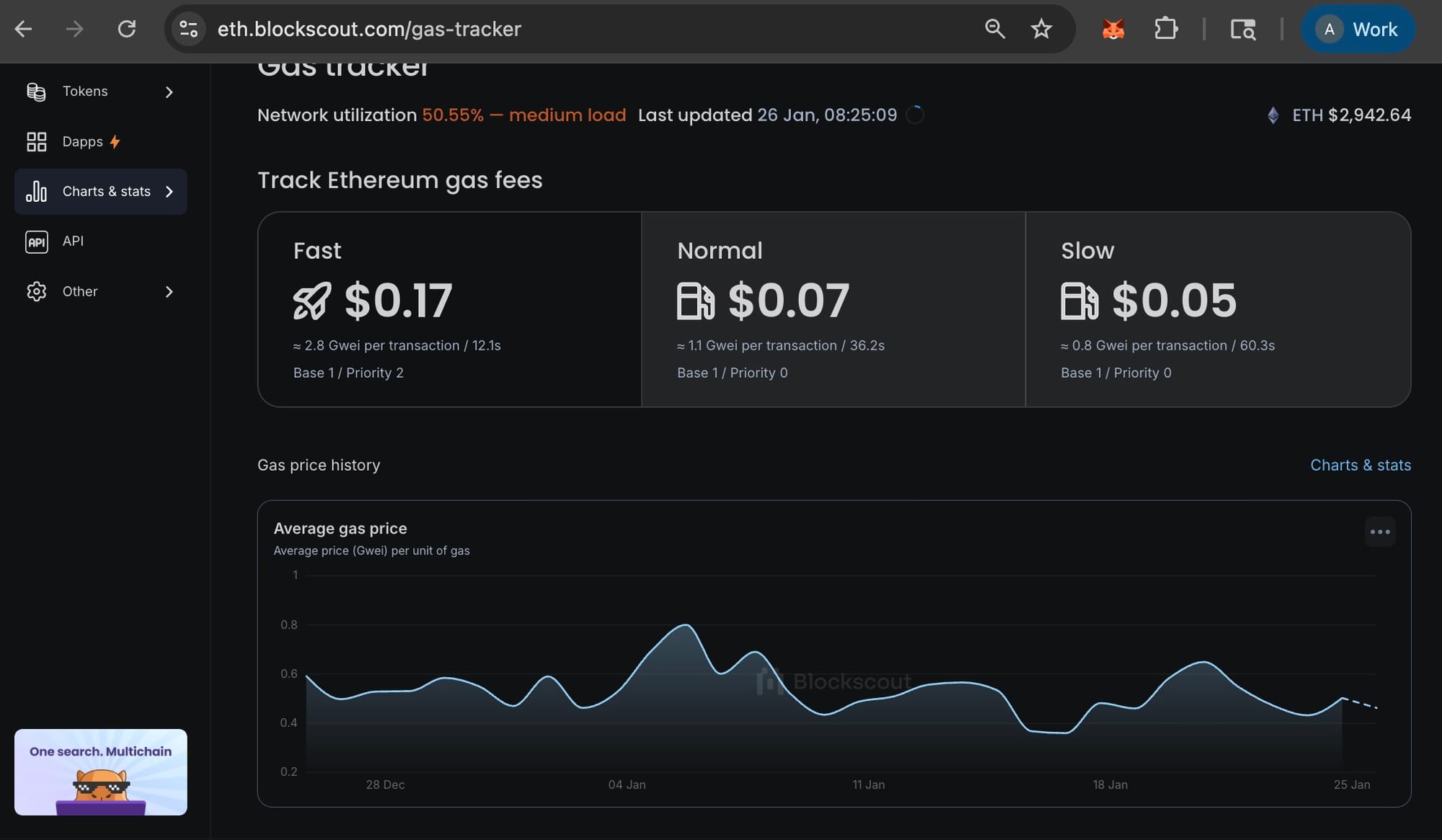
Task: Click the Charts & stats bar icon
Action: pos(36,192)
